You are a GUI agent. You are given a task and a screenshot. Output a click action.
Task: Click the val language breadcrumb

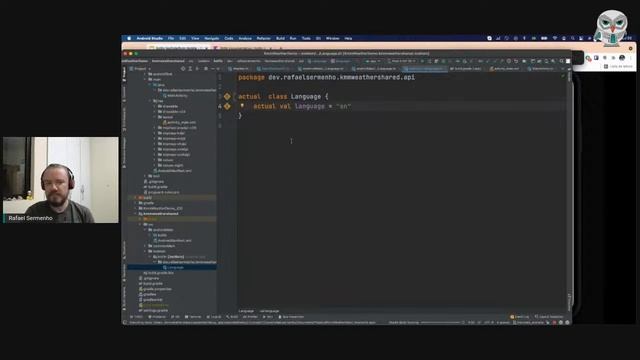[270, 311]
